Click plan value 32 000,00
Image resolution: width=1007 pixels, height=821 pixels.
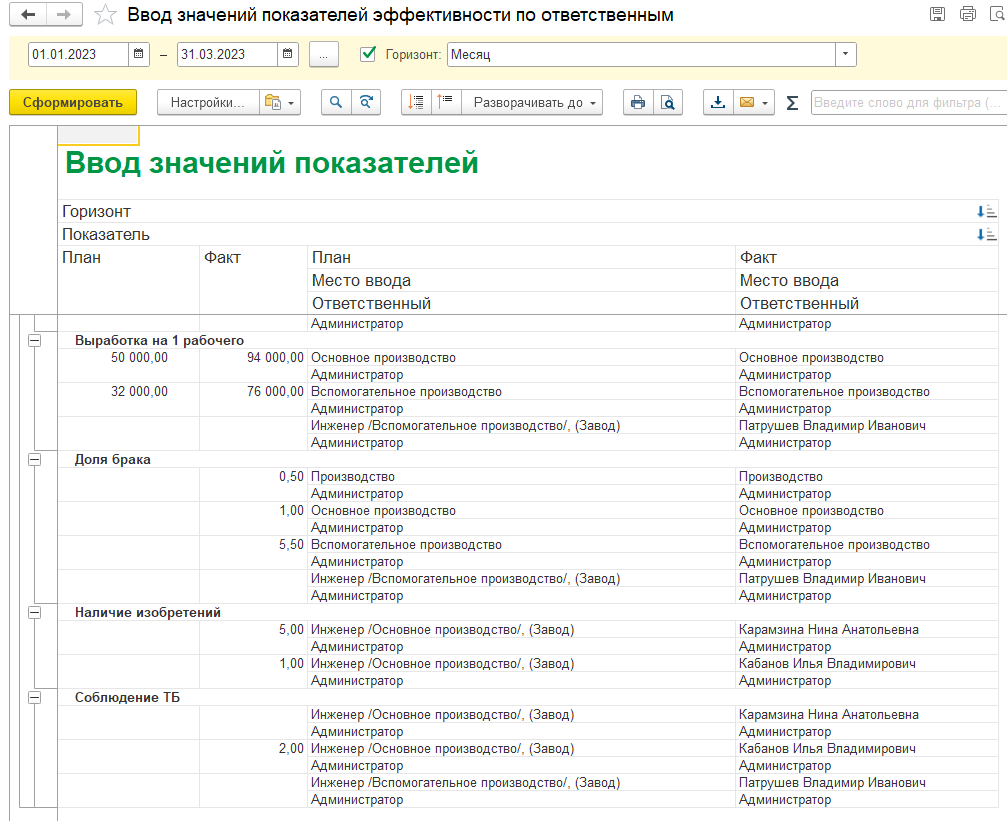(x=139, y=392)
